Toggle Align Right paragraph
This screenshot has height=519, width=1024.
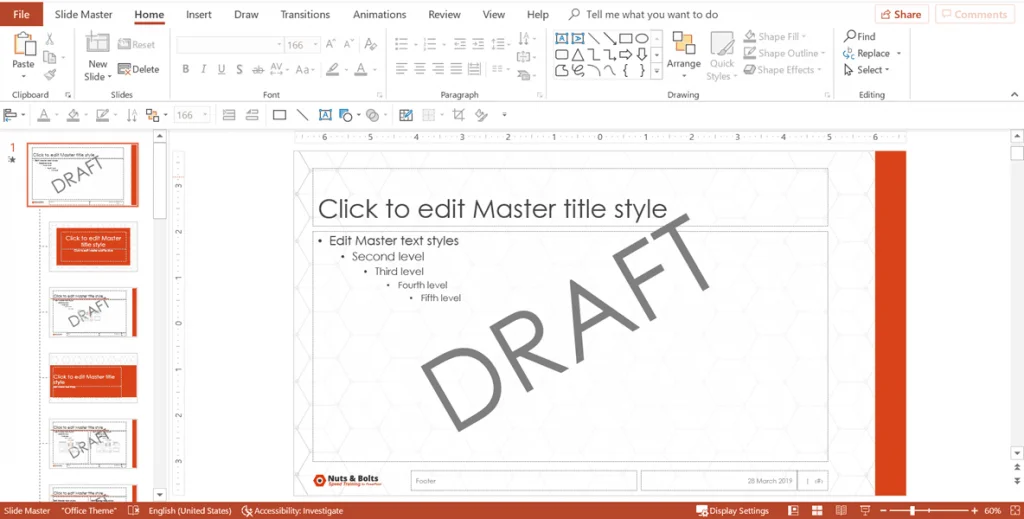pyautogui.click(x=438, y=69)
